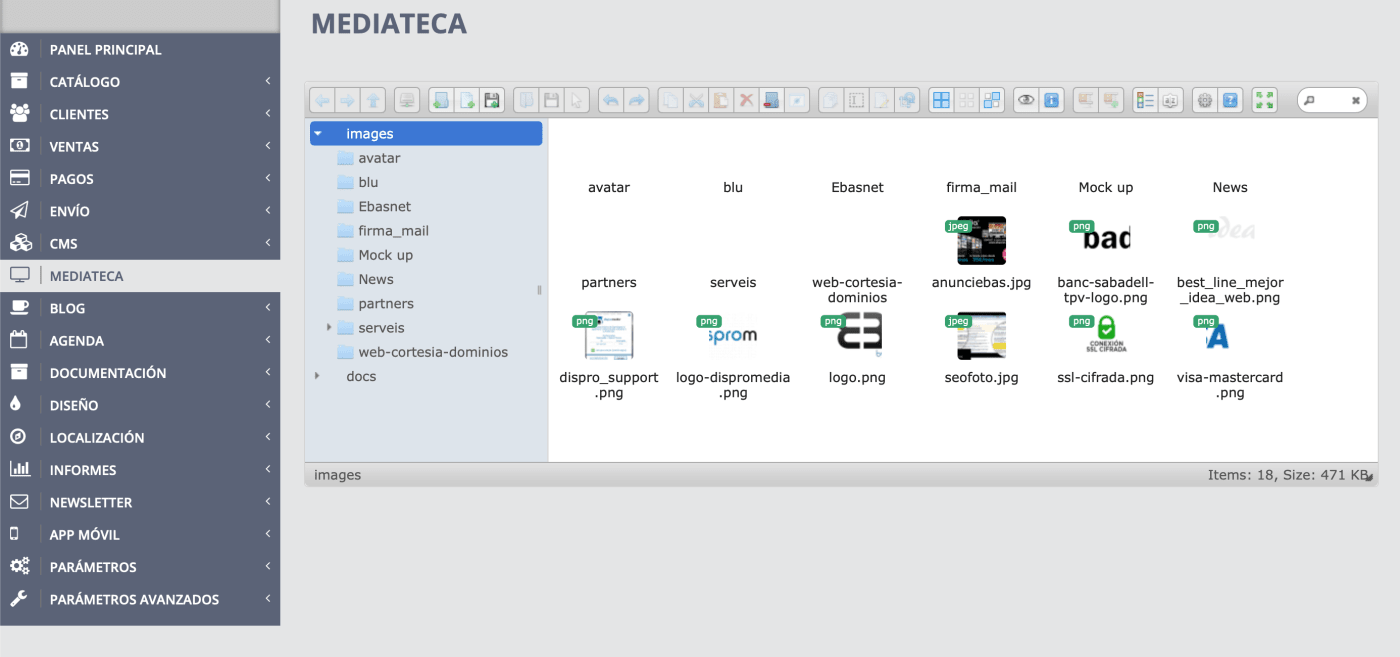Viewport: 1400px width, 657px height.
Task: Click the Select all toolbar icon
Action: coord(940,100)
